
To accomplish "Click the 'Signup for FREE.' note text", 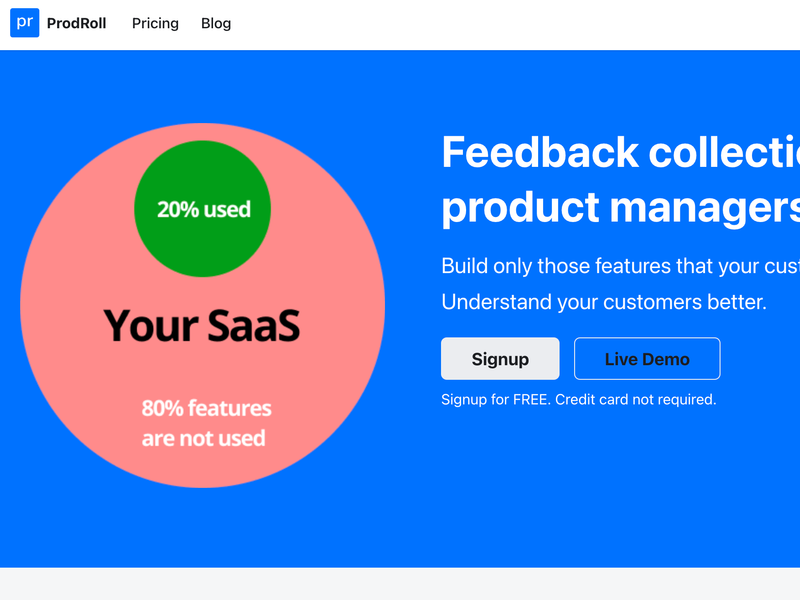I will click(x=496, y=400).
